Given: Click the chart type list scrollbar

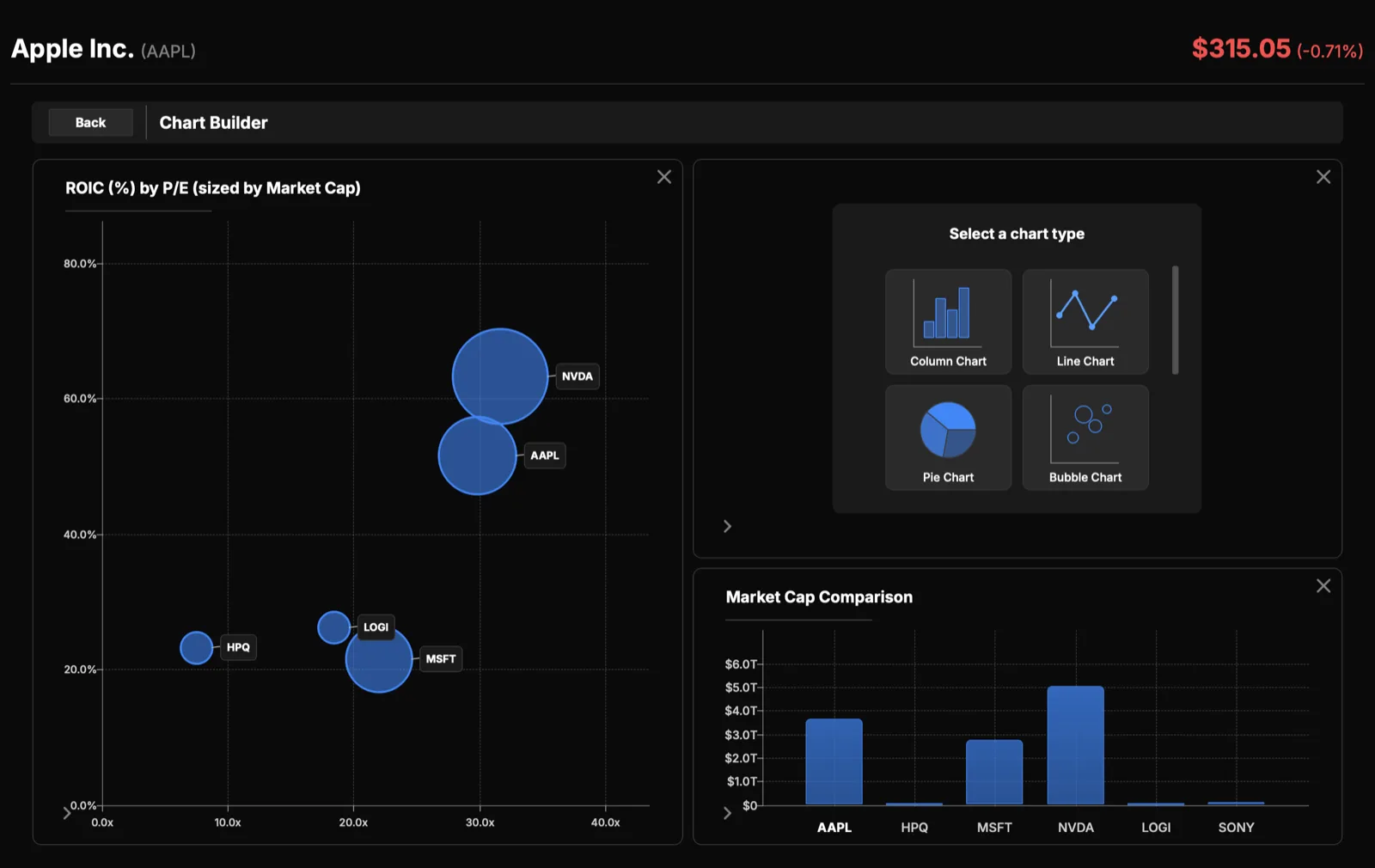Looking at the screenshot, I should coord(1175,320).
